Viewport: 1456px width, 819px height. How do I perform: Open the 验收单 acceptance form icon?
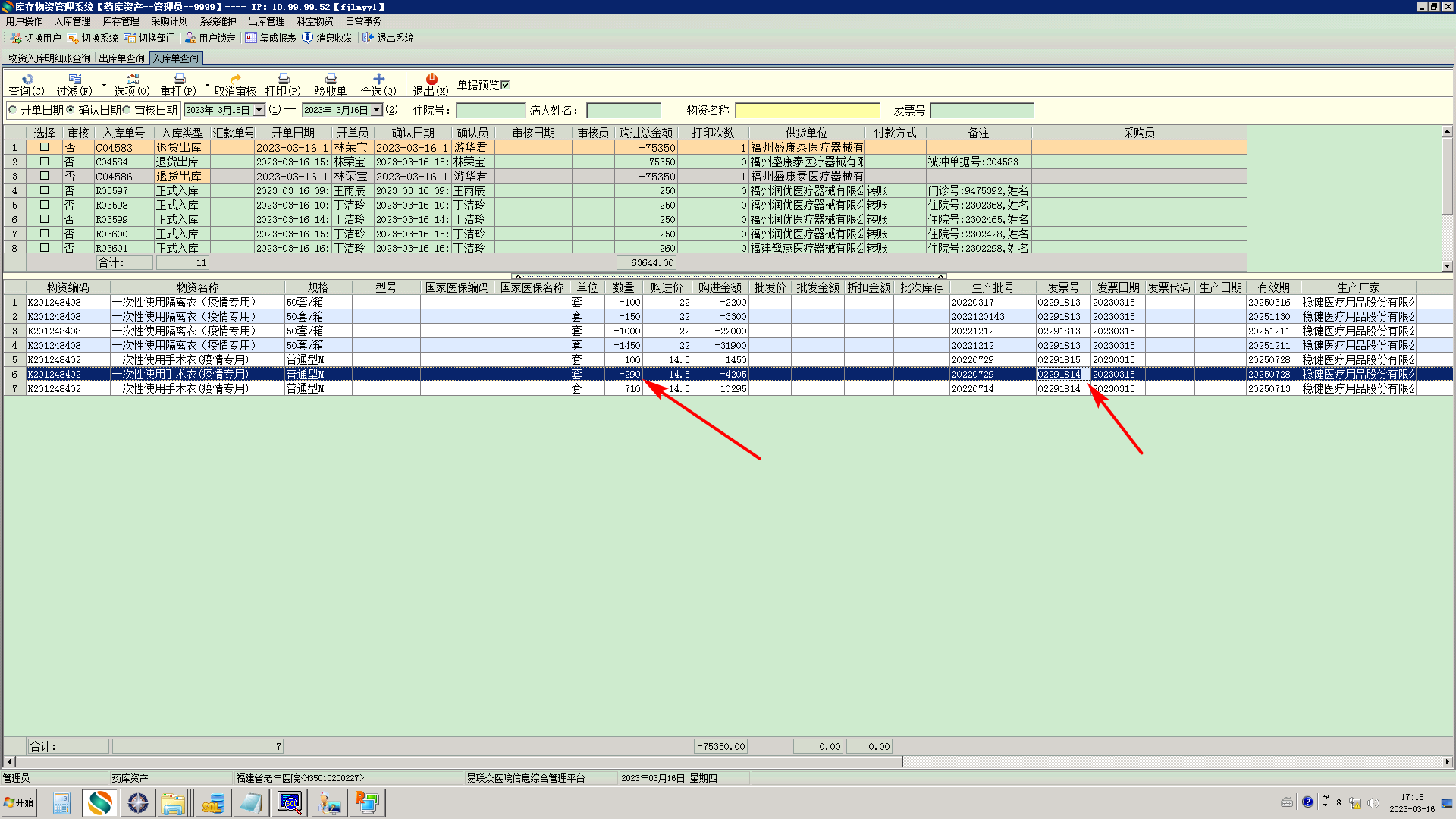331,79
